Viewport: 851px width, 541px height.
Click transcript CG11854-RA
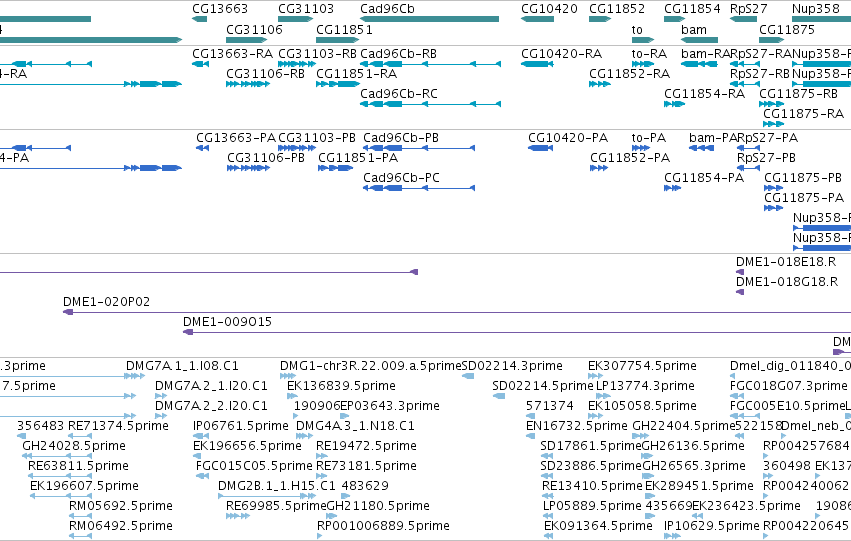(704, 94)
